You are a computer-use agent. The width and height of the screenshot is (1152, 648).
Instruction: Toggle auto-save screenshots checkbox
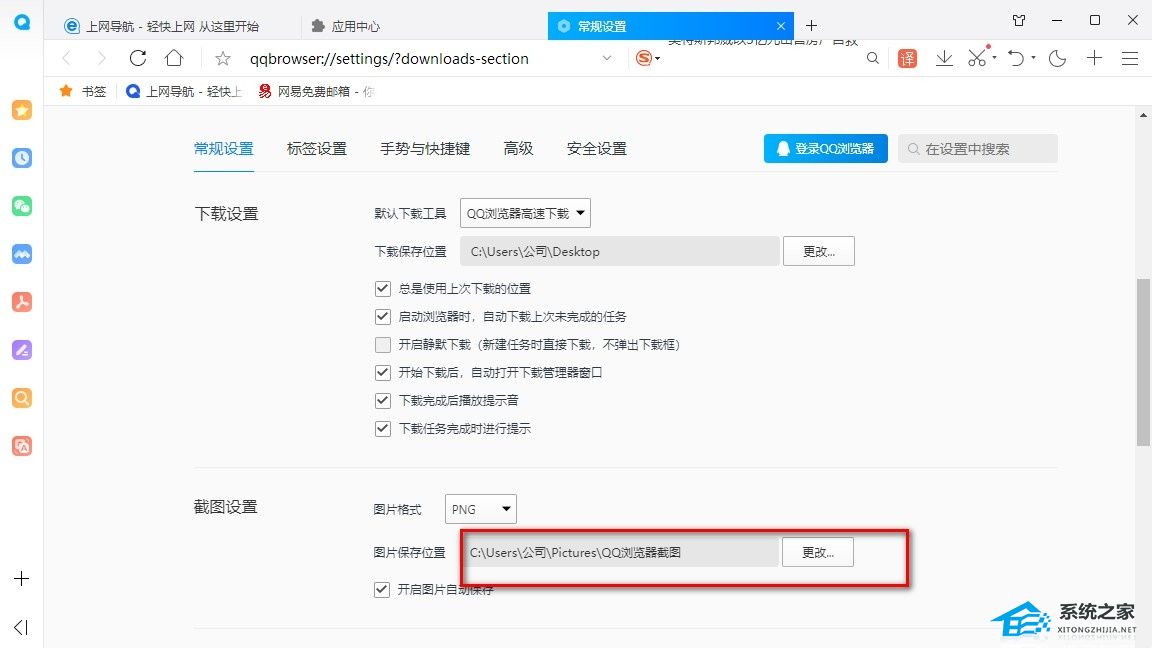pyautogui.click(x=381, y=589)
